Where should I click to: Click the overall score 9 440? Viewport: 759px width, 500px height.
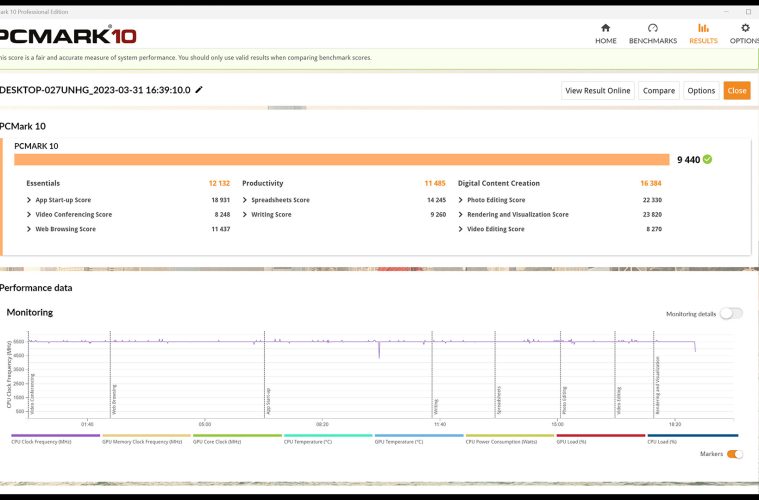click(688, 160)
